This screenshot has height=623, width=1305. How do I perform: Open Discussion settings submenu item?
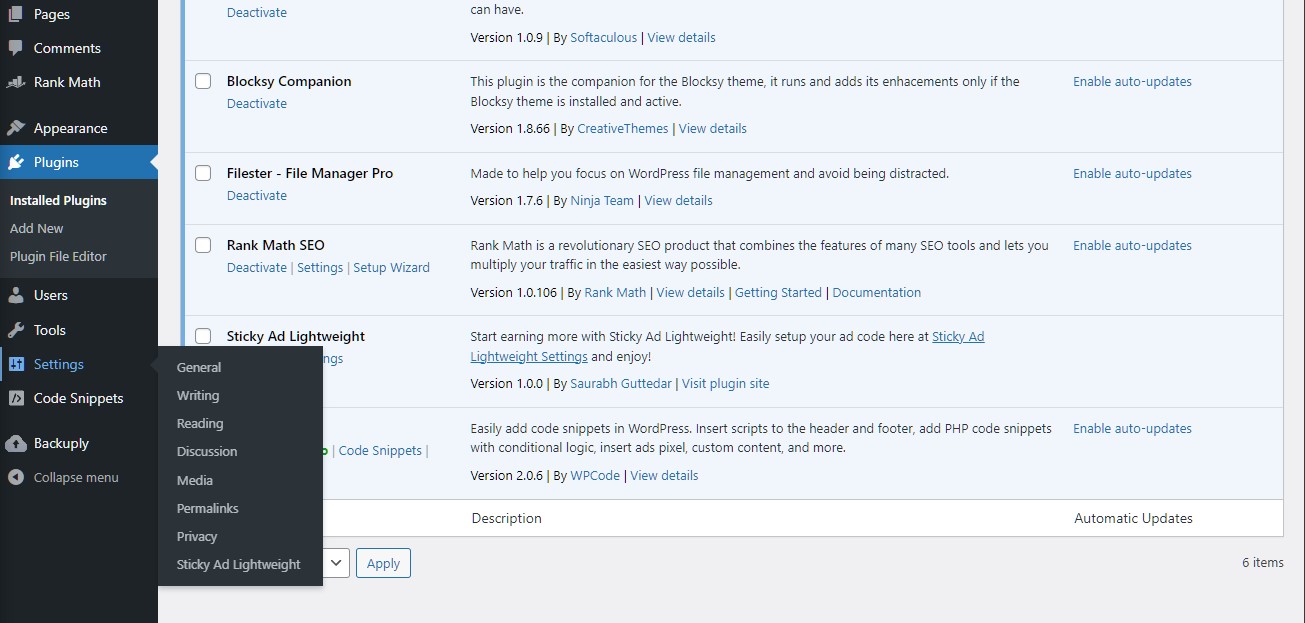207,451
